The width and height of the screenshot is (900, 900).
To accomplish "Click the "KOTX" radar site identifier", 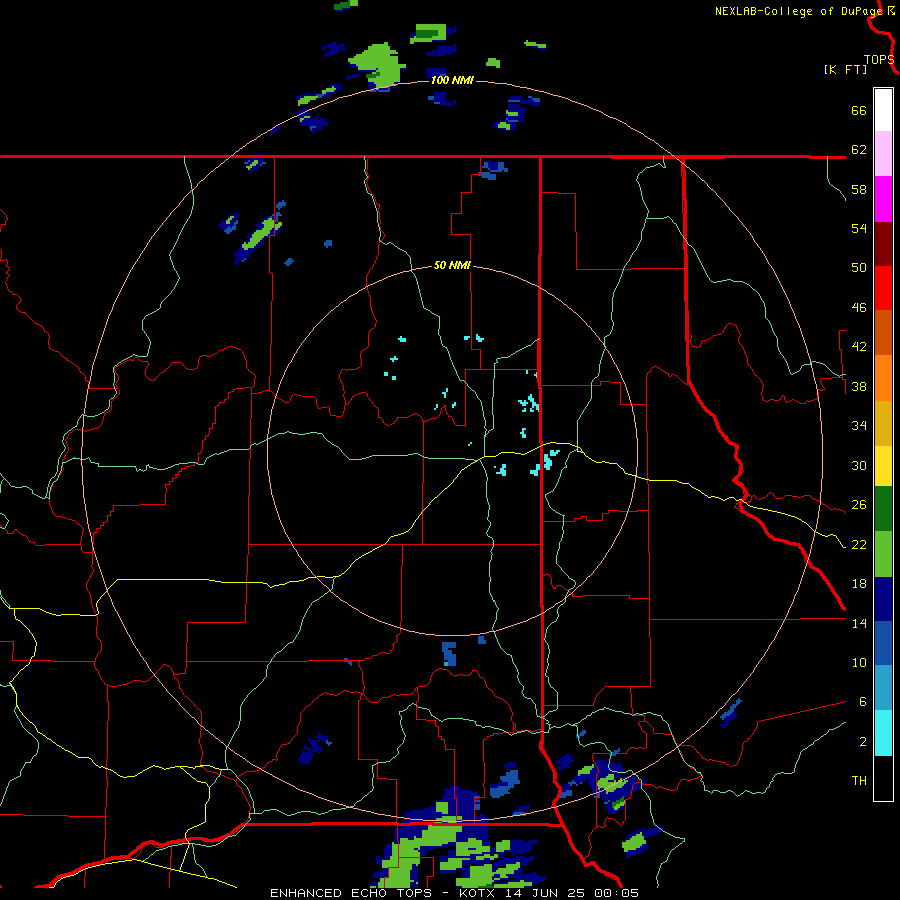I will tap(476, 893).
